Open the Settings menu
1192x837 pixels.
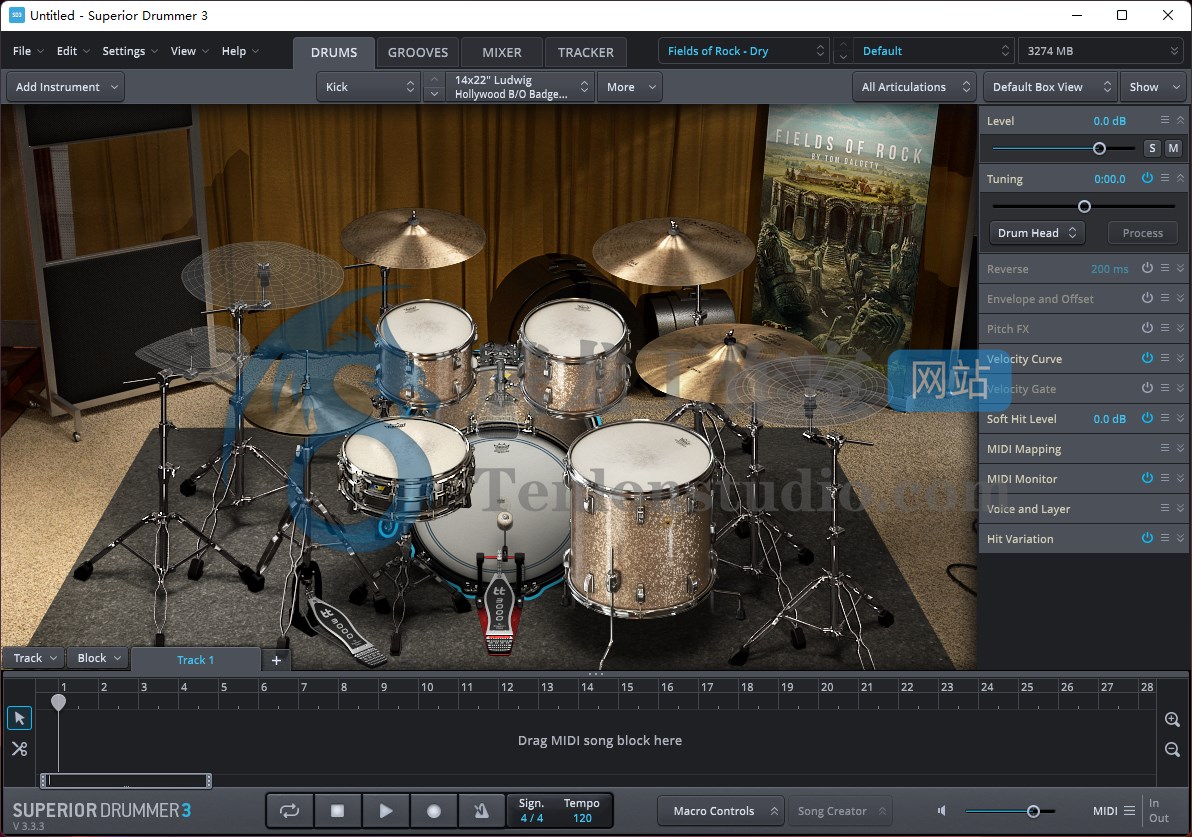click(x=130, y=51)
